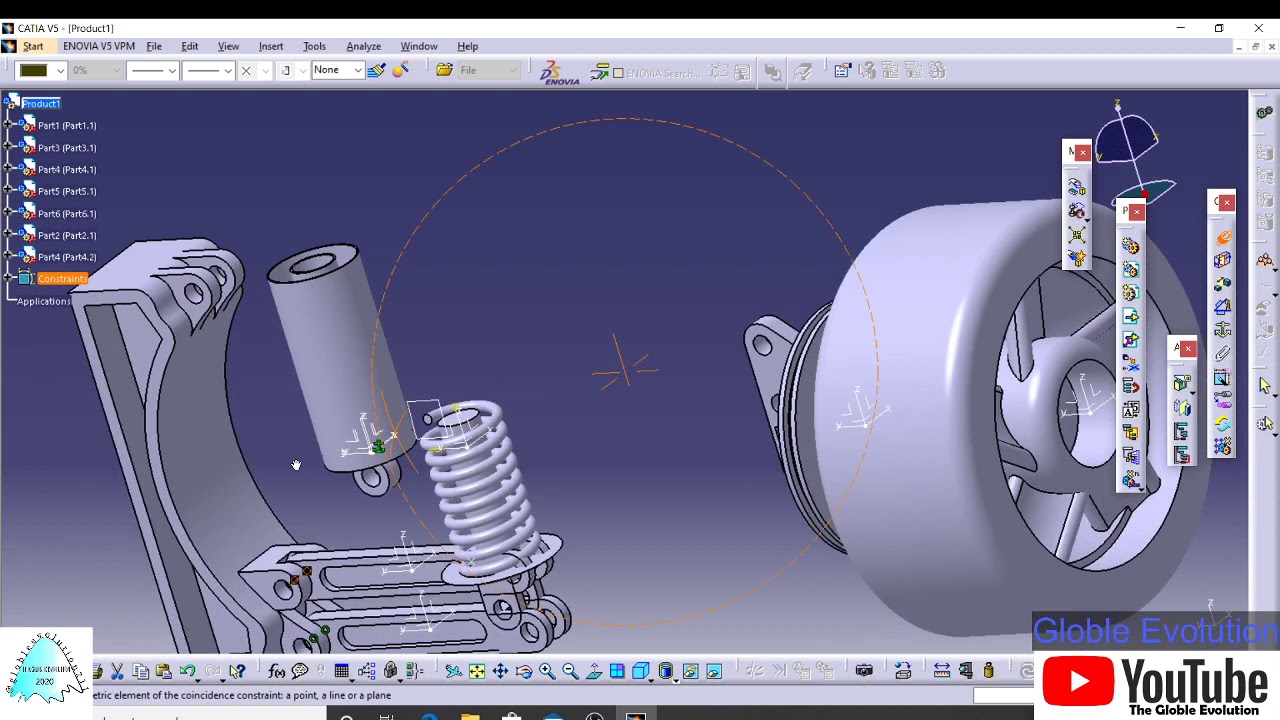Open the File menu
This screenshot has width=1280, height=720.
[x=154, y=46]
